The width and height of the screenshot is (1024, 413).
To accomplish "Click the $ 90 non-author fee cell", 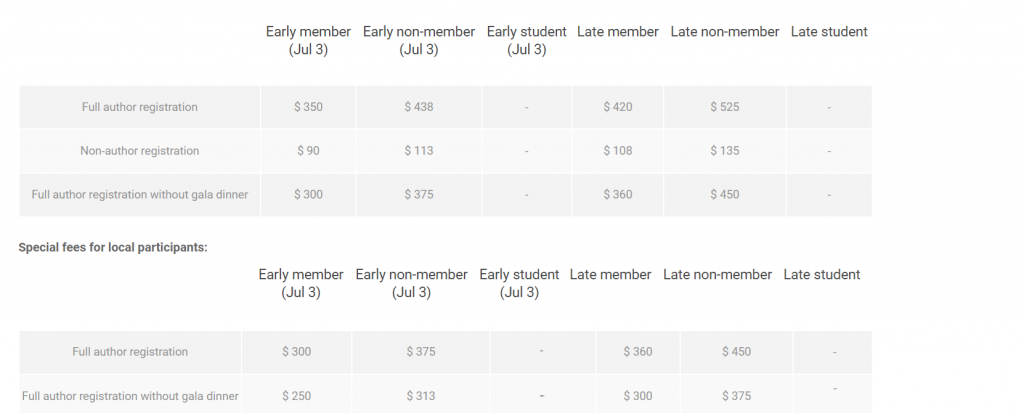I will pyautogui.click(x=308, y=151).
